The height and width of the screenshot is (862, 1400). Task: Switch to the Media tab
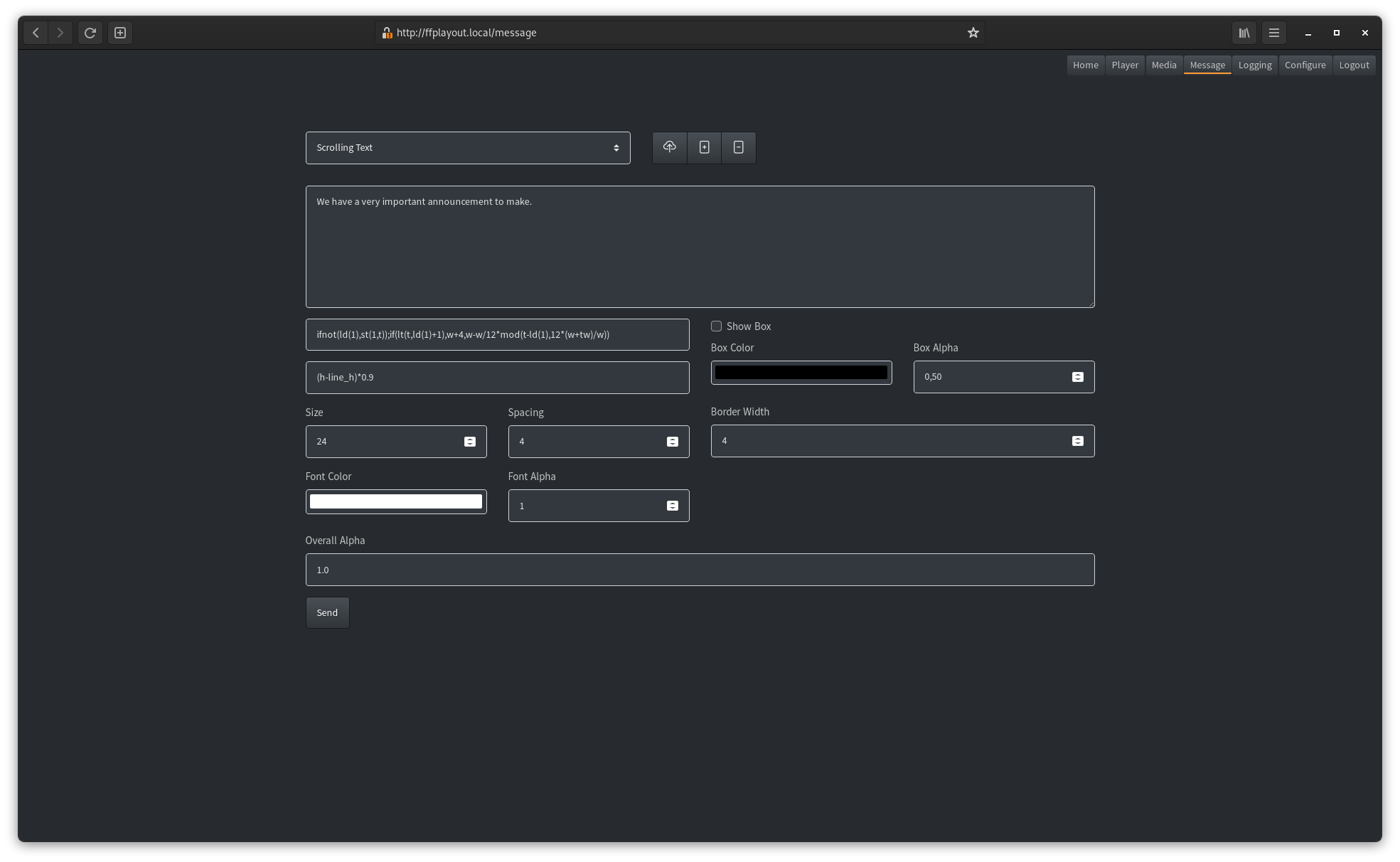[1164, 65]
